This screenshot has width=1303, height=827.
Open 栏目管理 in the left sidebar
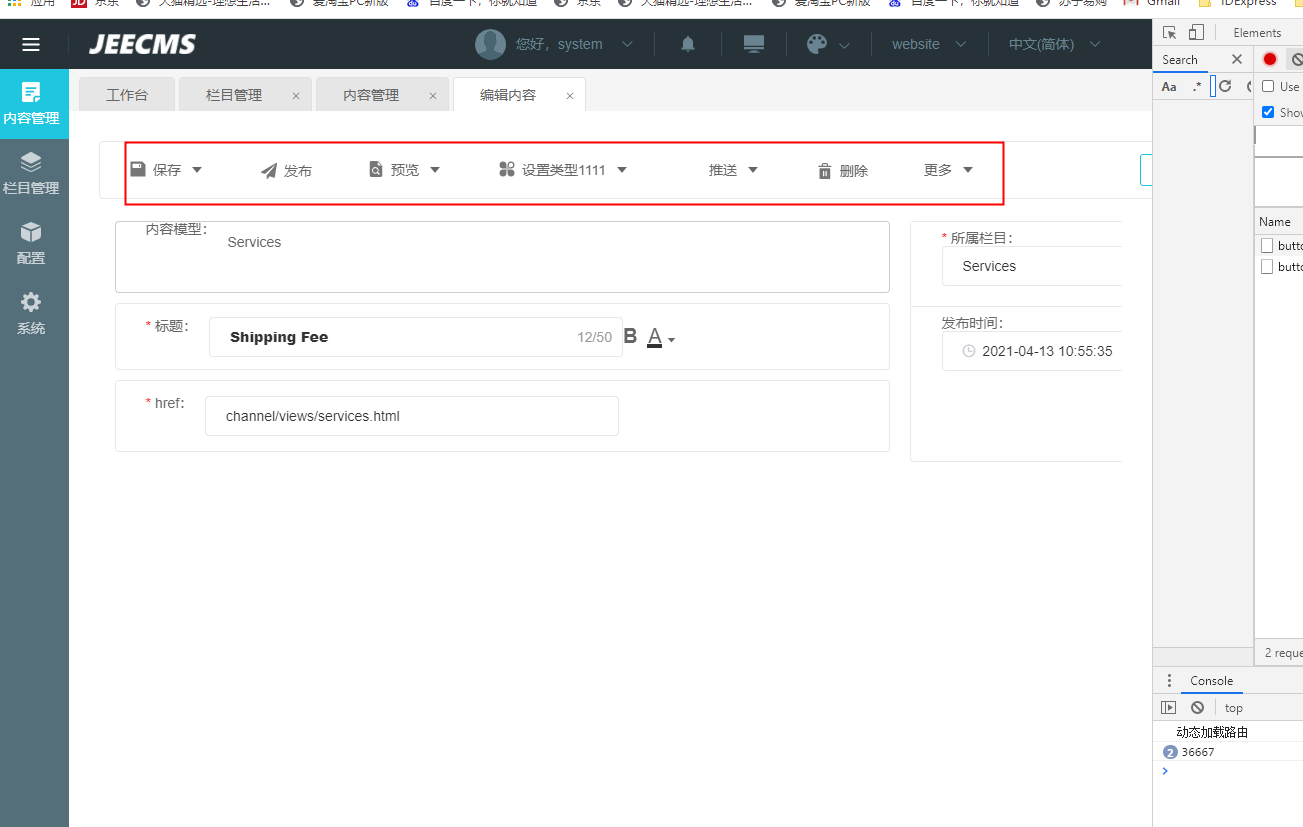(x=31, y=174)
